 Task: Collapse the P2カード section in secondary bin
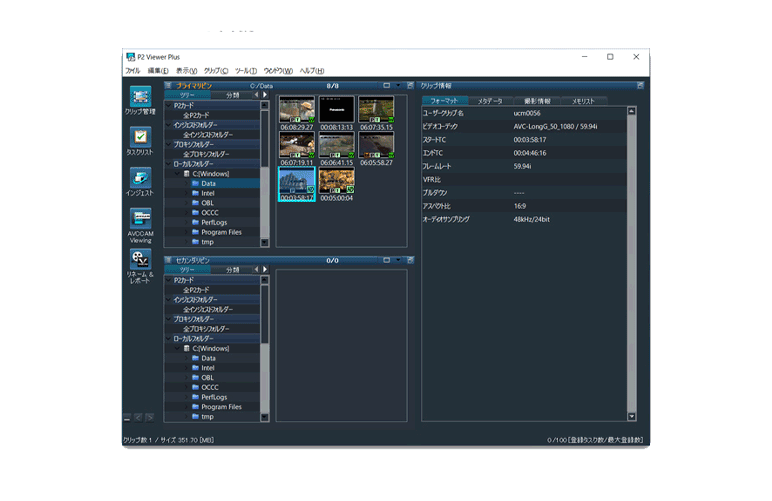(x=169, y=280)
